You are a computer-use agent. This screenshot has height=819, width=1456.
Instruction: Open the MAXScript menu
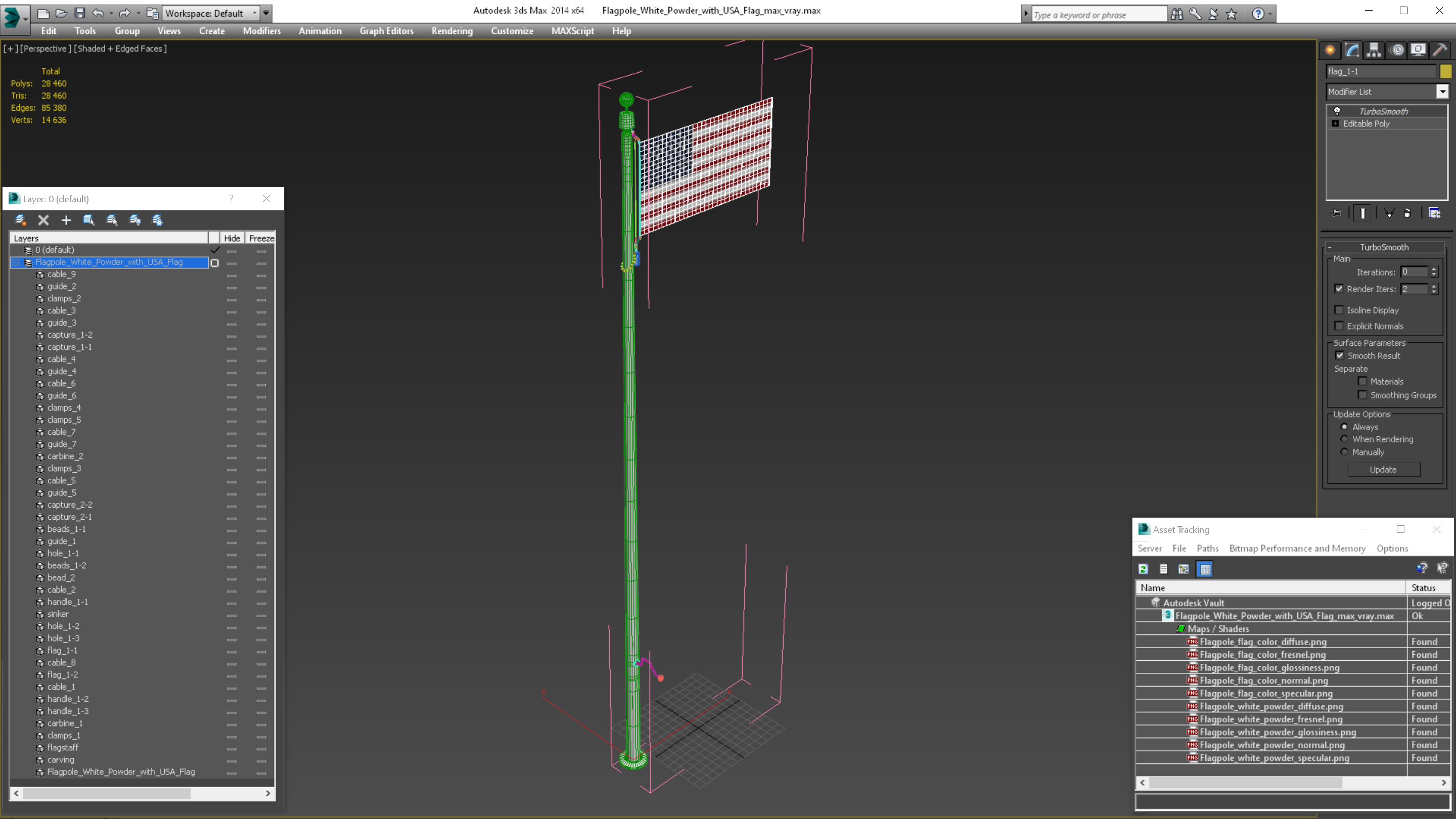click(573, 31)
